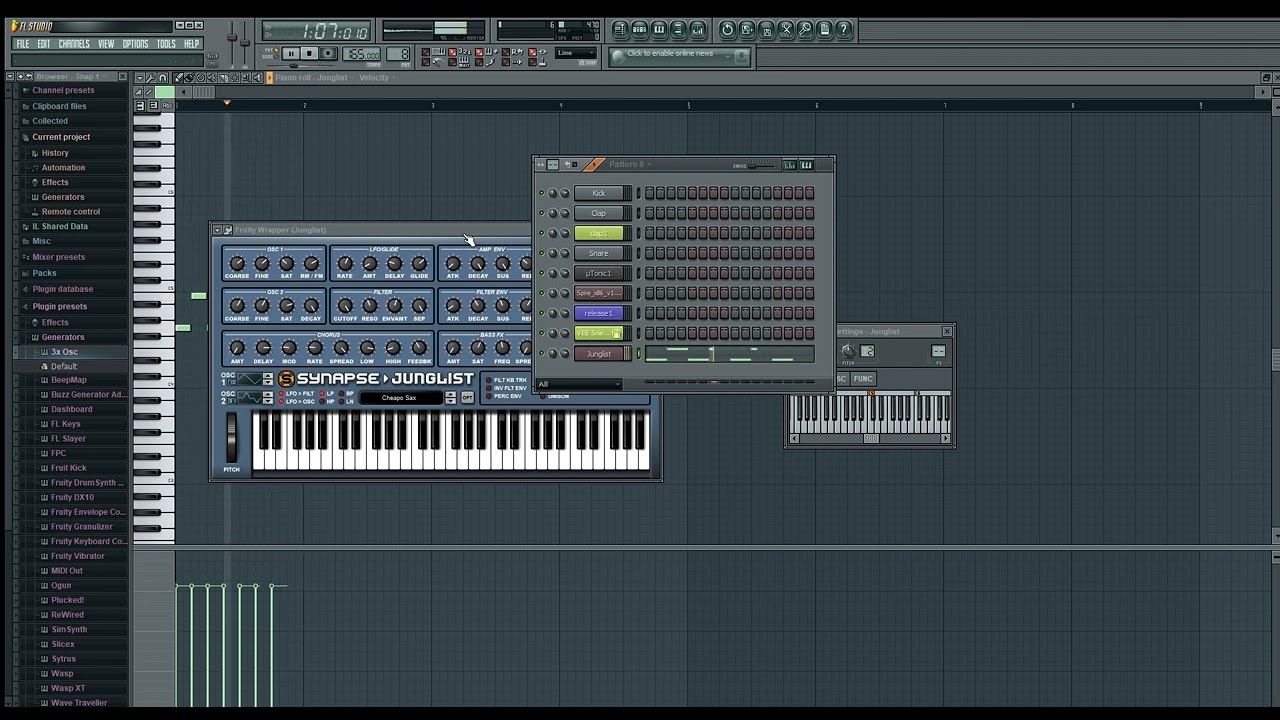Click the Junglist settings keyboard horizontal scrollbar
This screenshot has height=720, width=1280.
click(x=870, y=438)
